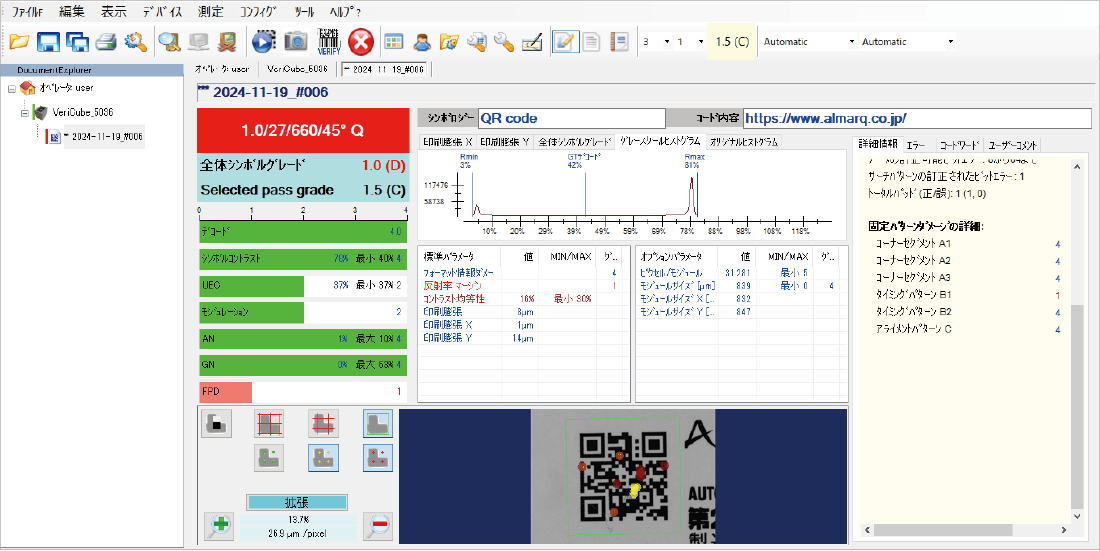
Task: Open the ツール menu
Action: pyautogui.click(x=304, y=11)
